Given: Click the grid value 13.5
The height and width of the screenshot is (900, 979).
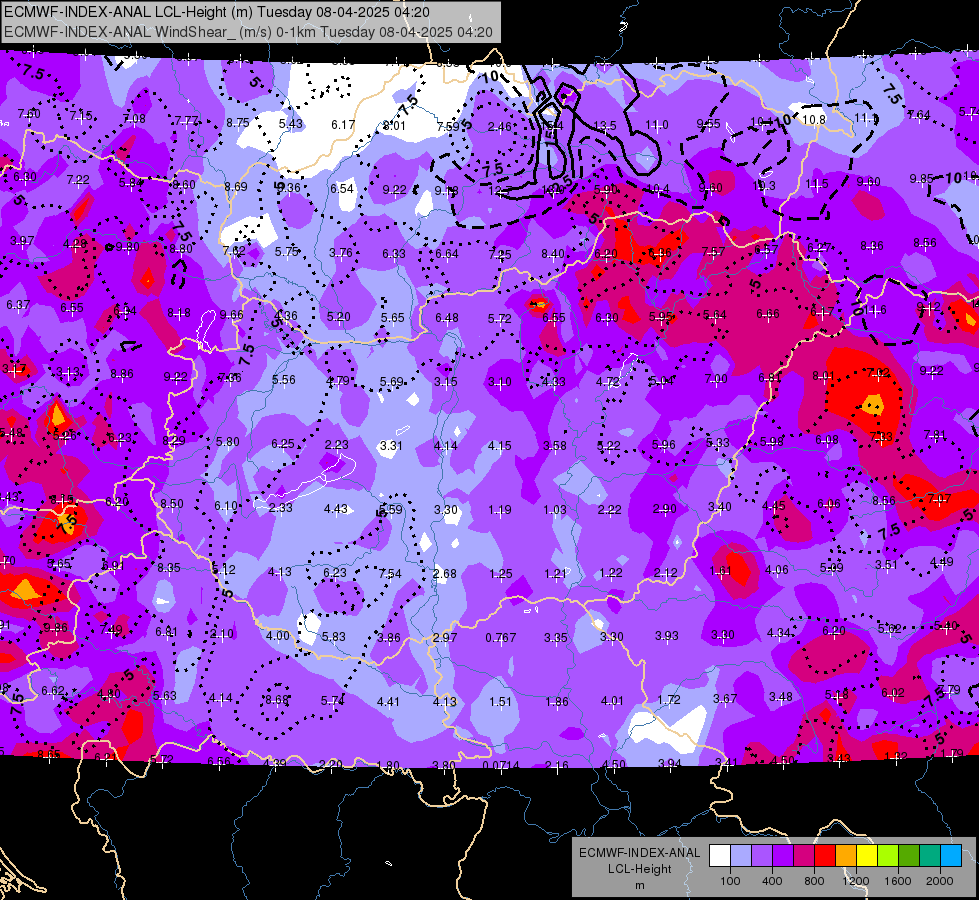Looking at the screenshot, I should coord(604,126).
